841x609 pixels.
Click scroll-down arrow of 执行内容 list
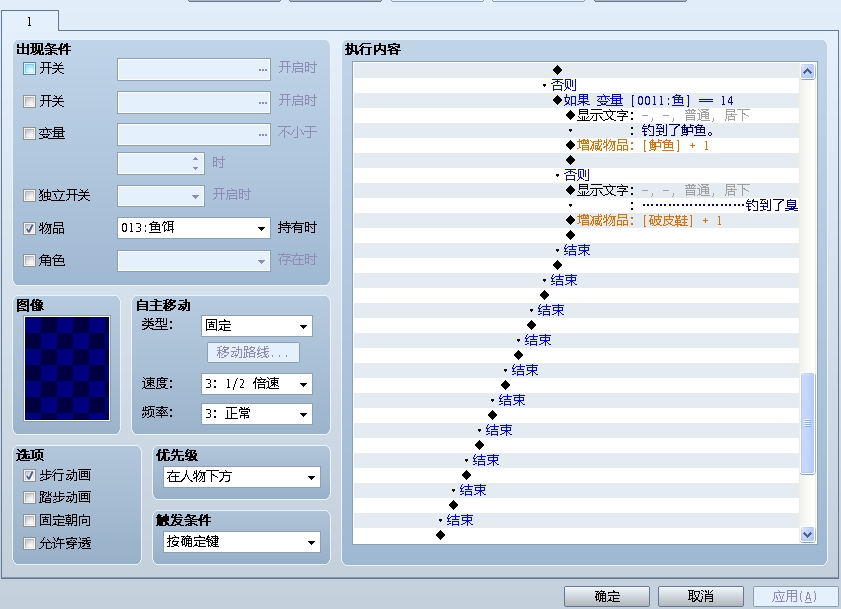pos(807,534)
